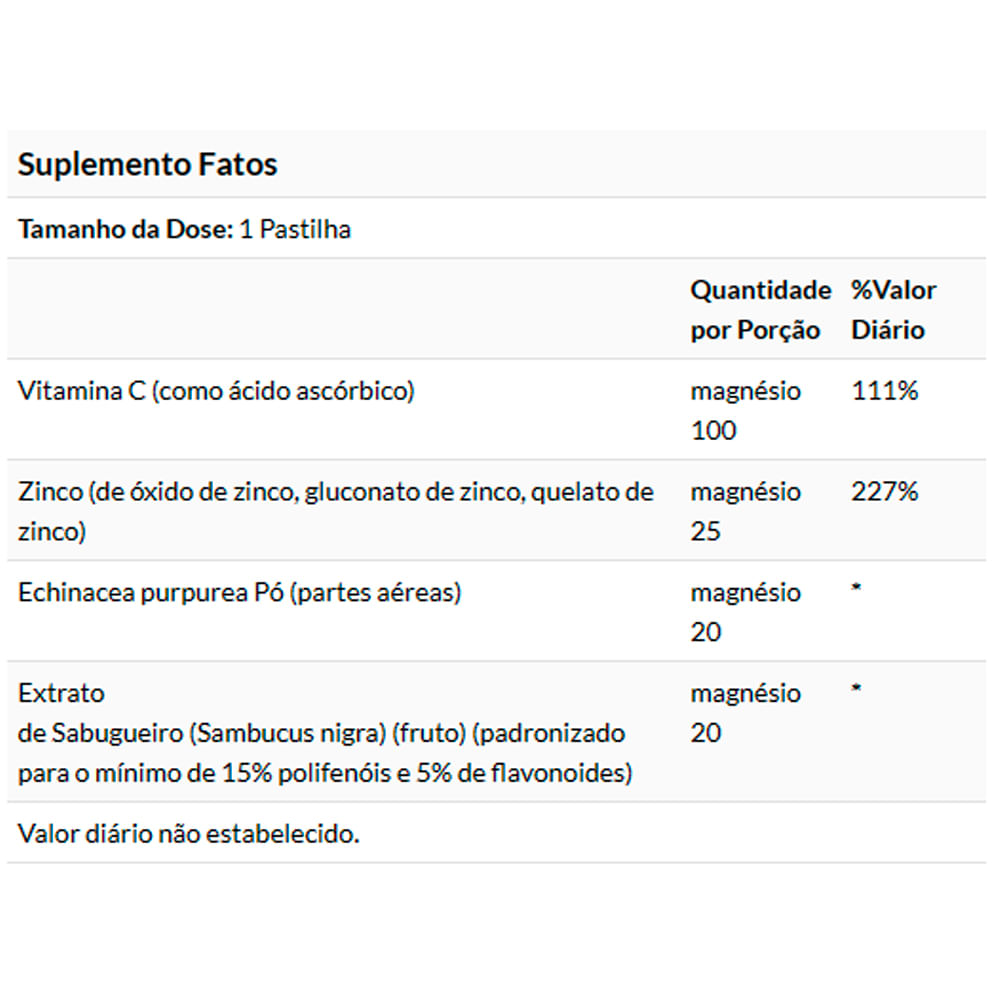Click the 1 Pastilha serving text

(x=295, y=229)
